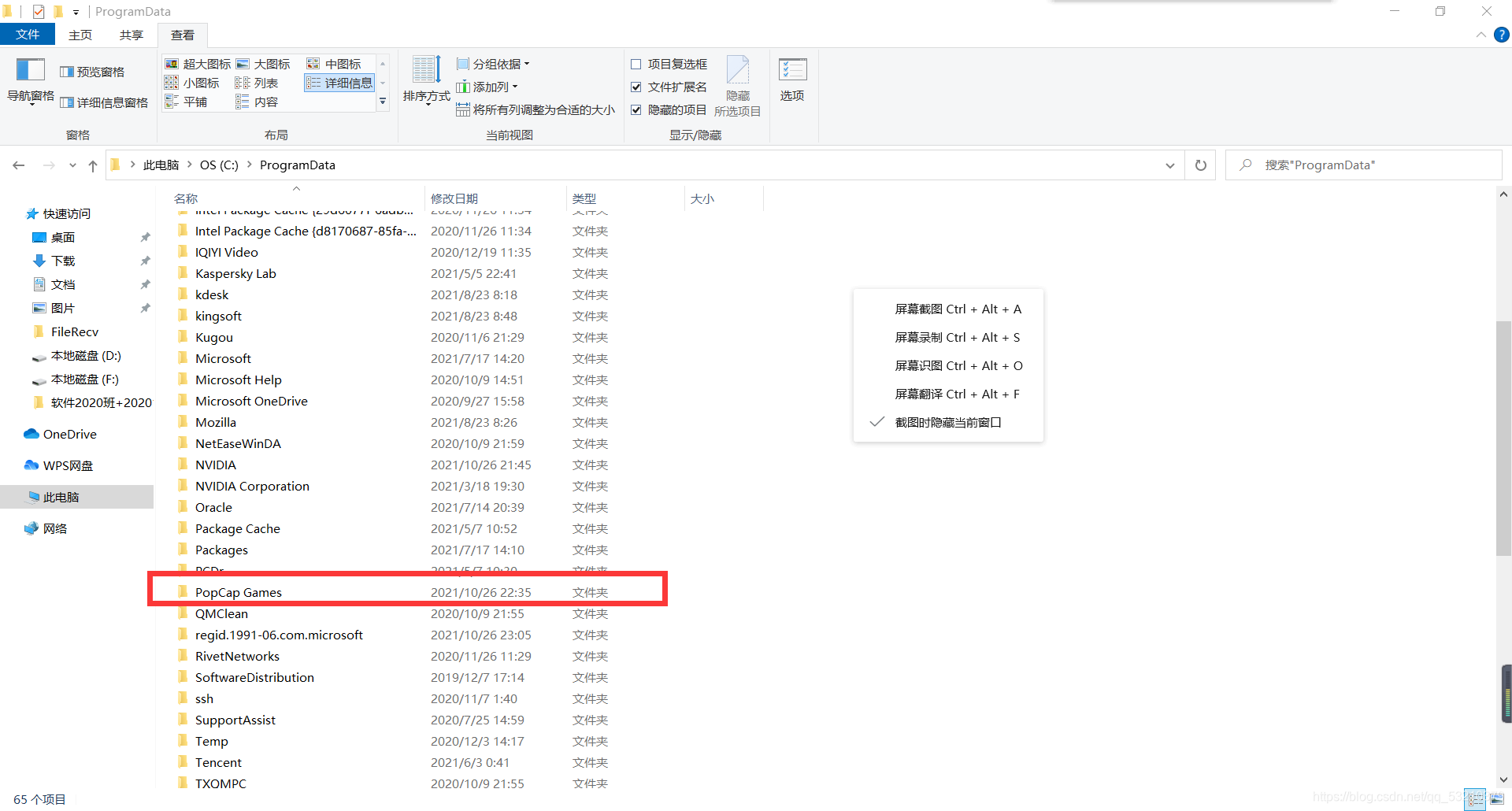Select Extra large icons (超大图标) layout
The image size is (1512, 811).
pos(198,64)
